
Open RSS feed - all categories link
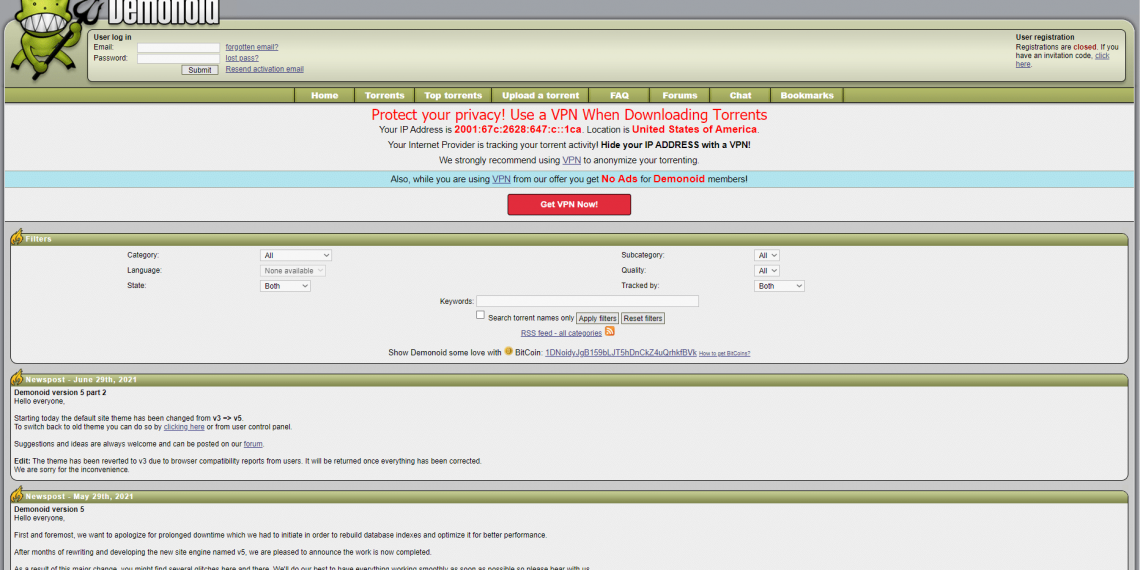(x=561, y=333)
